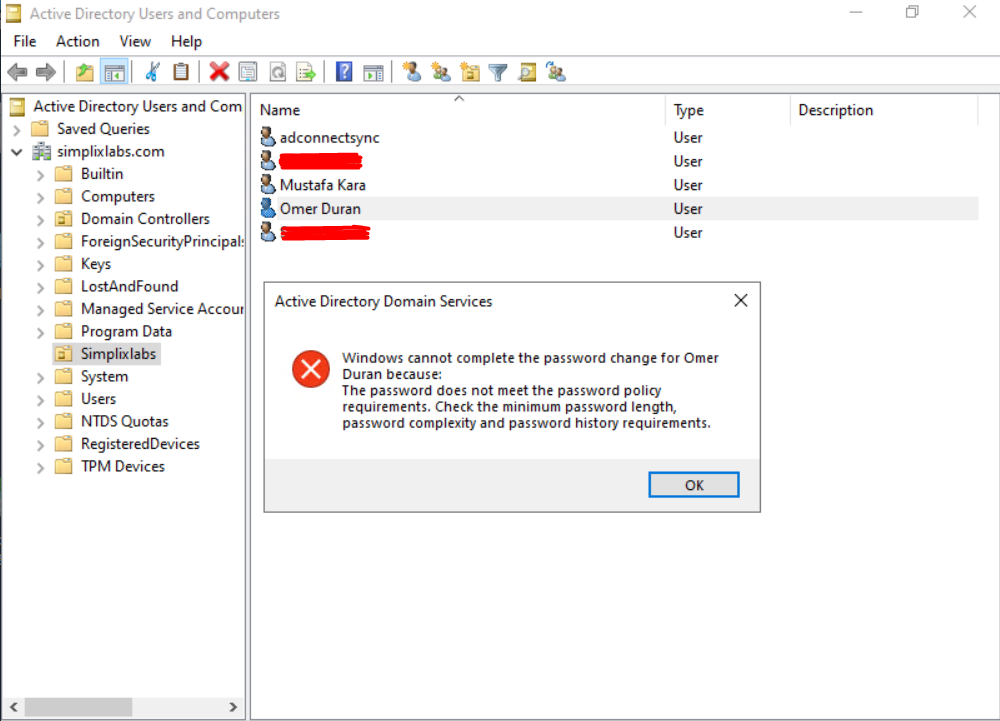The width and height of the screenshot is (1000, 721).
Task: Go up one level with the folder icon
Action: click(x=84, y=72)
